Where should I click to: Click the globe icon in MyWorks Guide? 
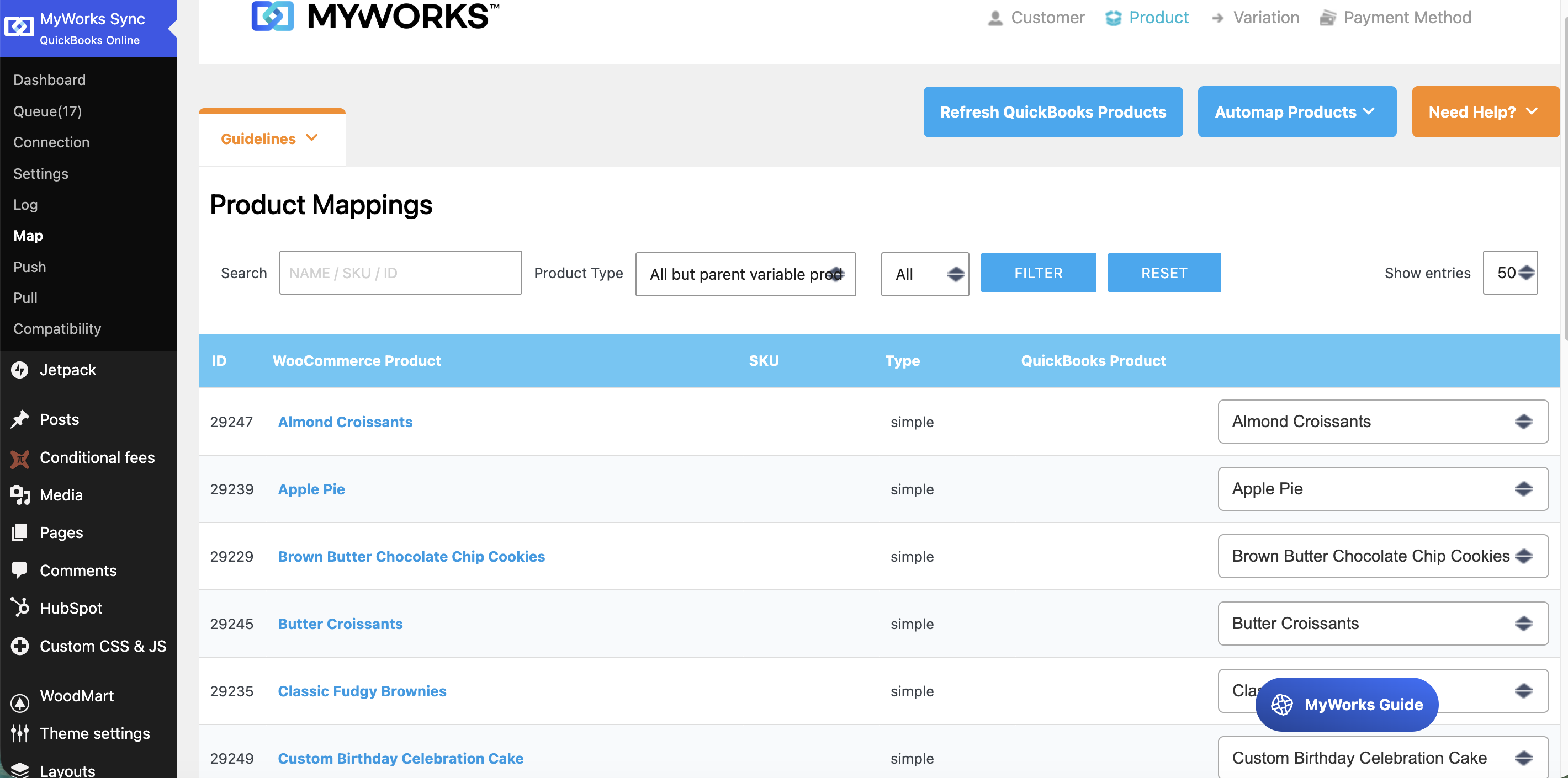pyautogui.click(x=1282, y=705)
